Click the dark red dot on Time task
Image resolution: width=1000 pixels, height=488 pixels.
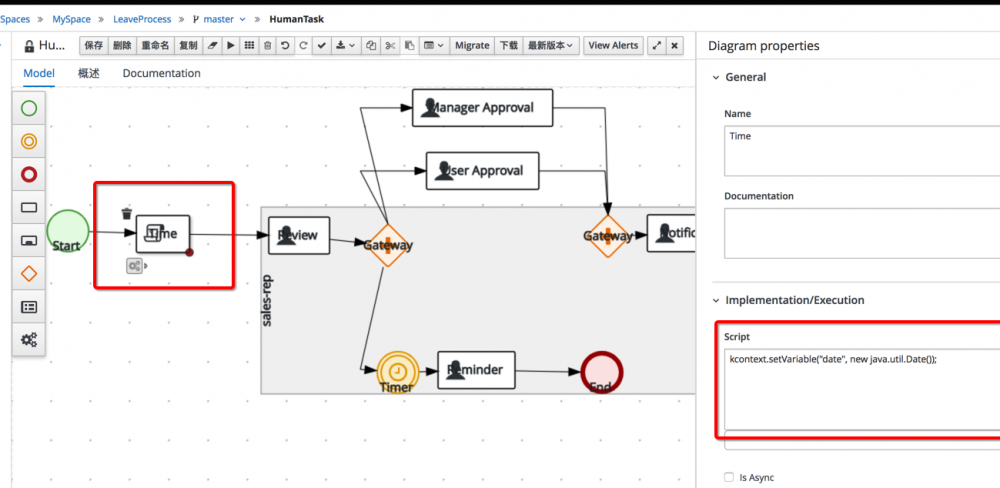pyautogui.click(x=189, y=253)
